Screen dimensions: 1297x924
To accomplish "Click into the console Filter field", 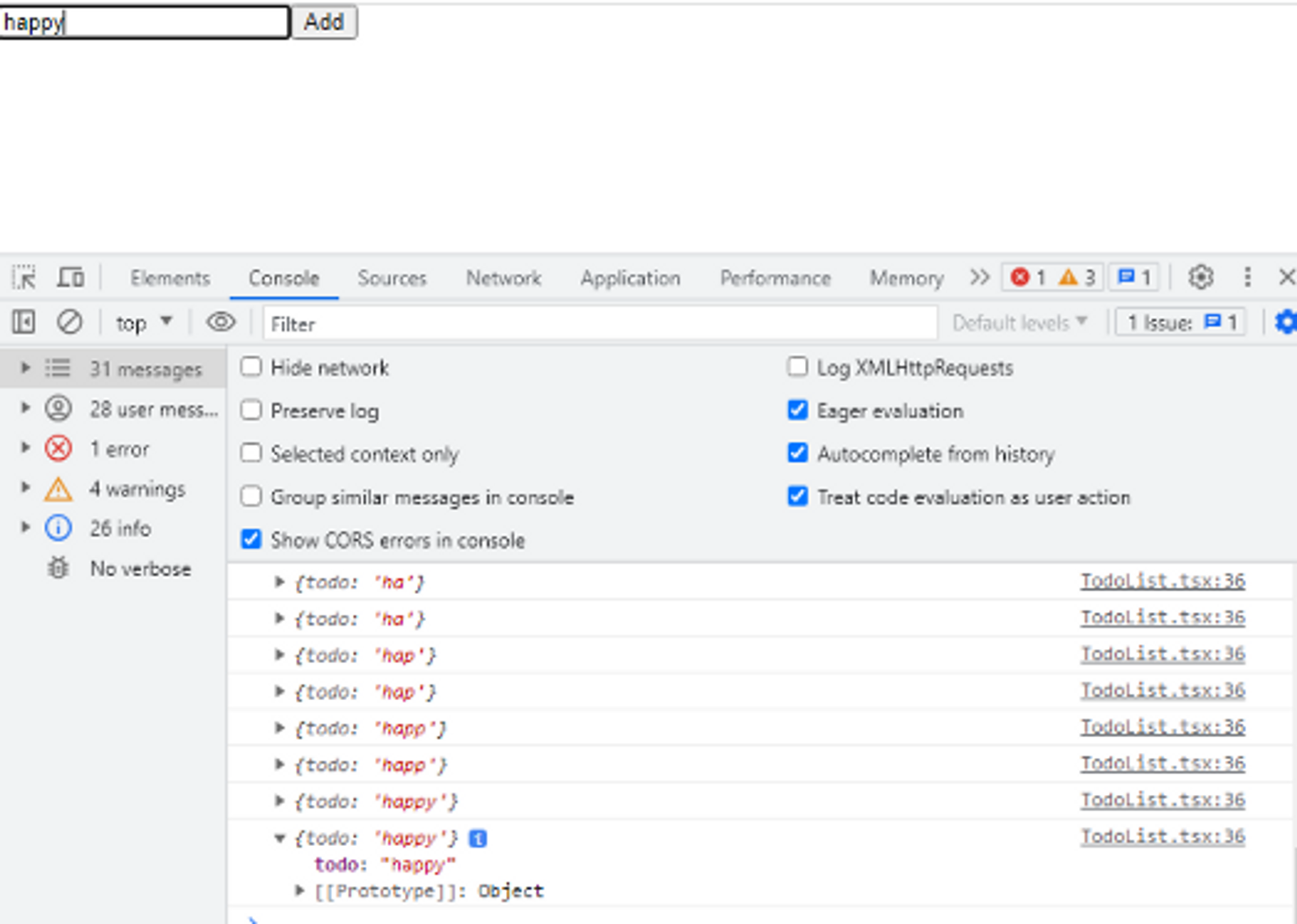I will (600, 324).
